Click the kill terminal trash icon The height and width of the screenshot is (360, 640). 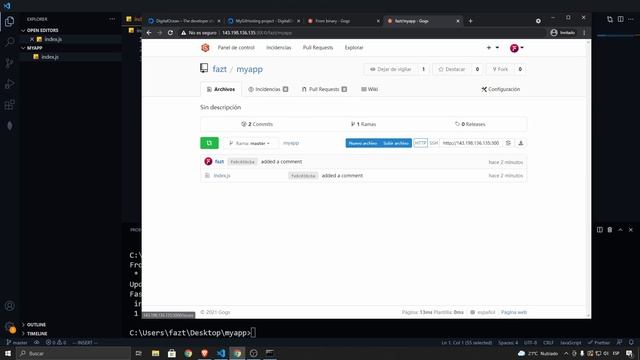click(610, 230)
